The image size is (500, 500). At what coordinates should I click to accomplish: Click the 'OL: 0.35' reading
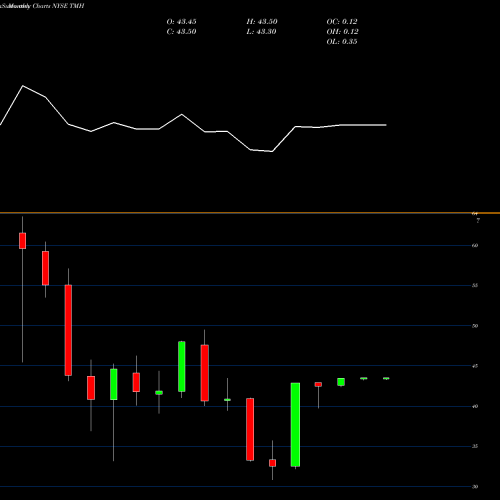(342, 42)
